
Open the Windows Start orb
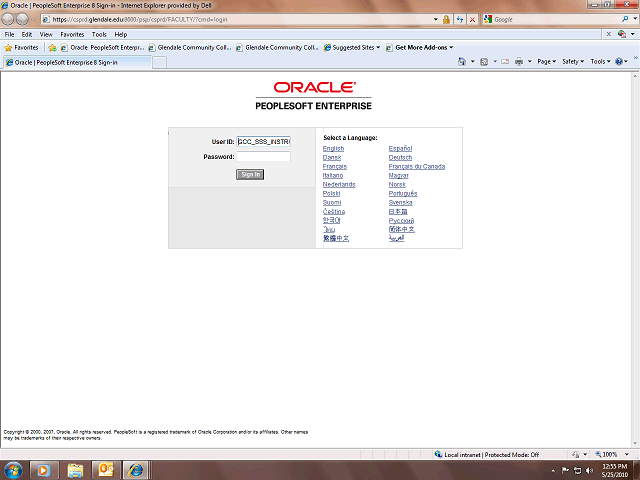13,470
